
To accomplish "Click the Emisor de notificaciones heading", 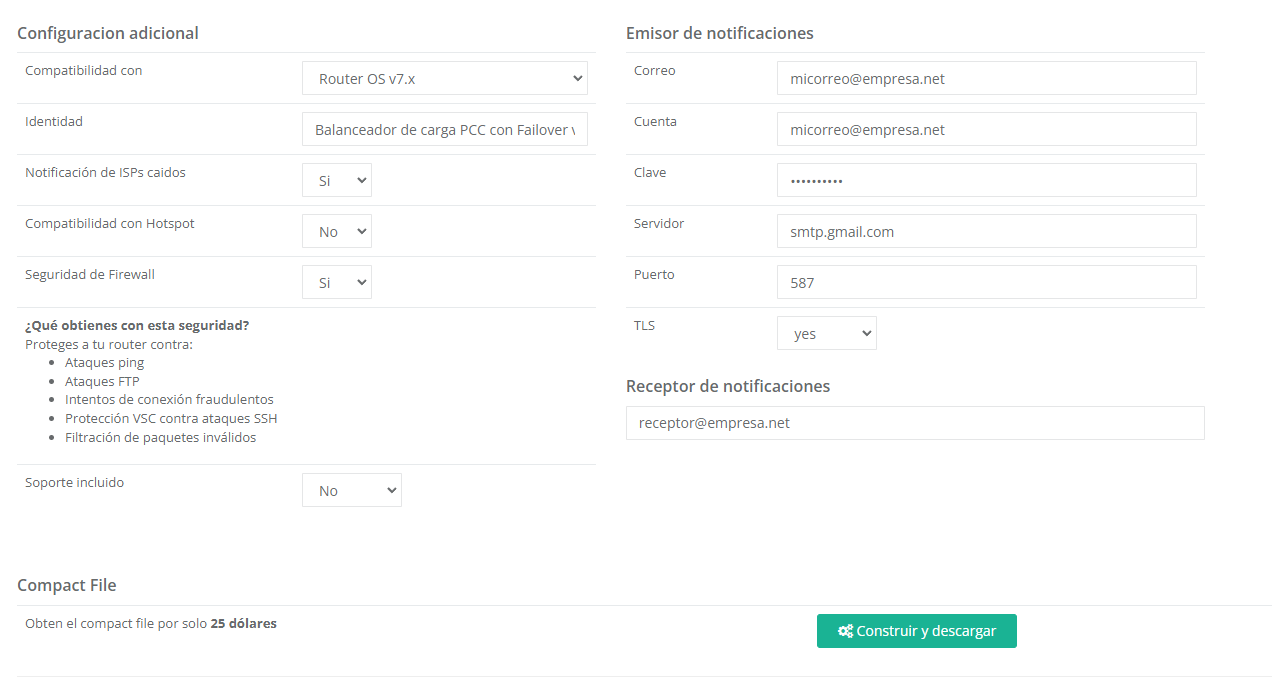I will point(719,33).
